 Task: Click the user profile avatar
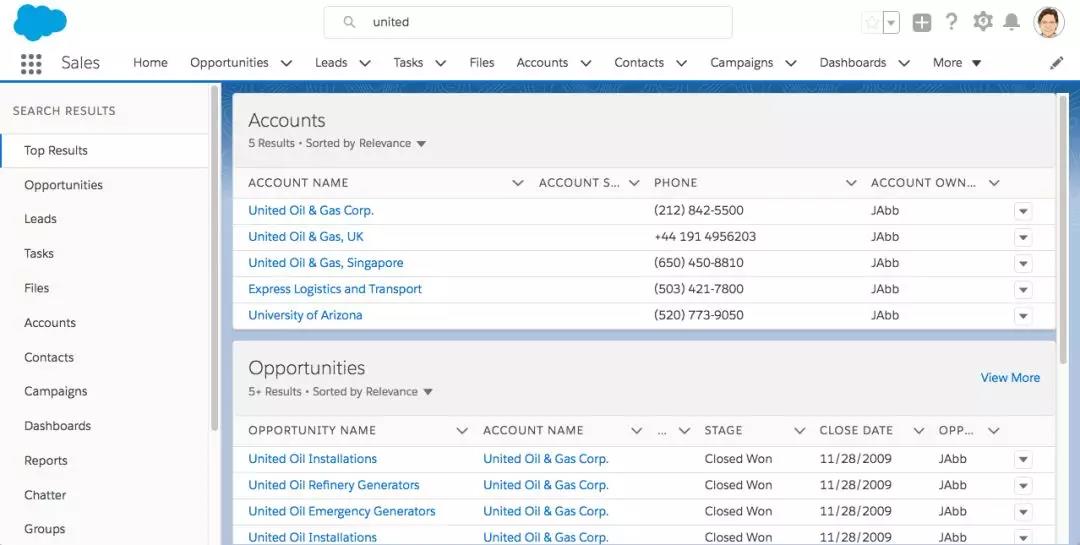[x=1048, y=22]
